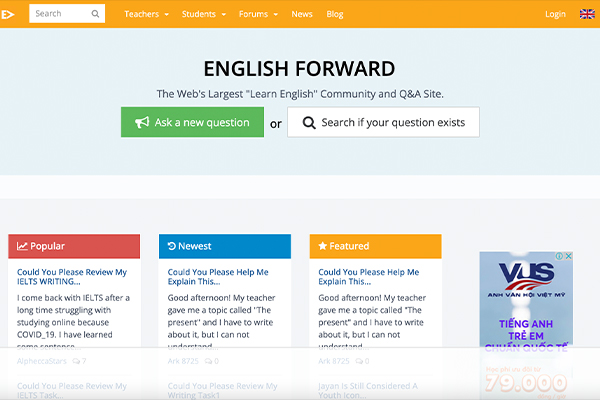Click the English Forward logo icon
Screen dimensions: 600x400
[x=8, y=14]
